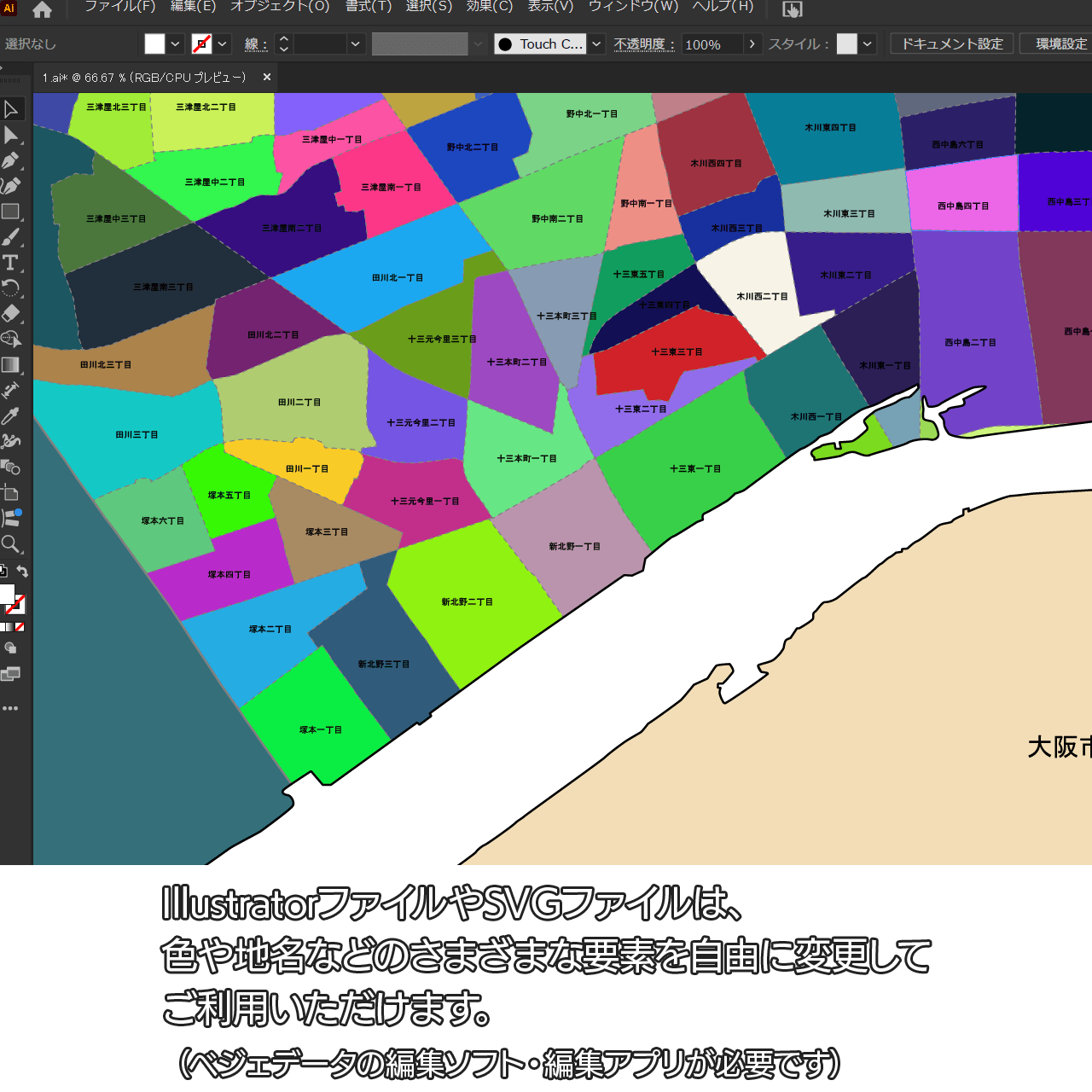
Task: Open the ウィンドウ(W) menu
Action: click(x=633, y=7)
